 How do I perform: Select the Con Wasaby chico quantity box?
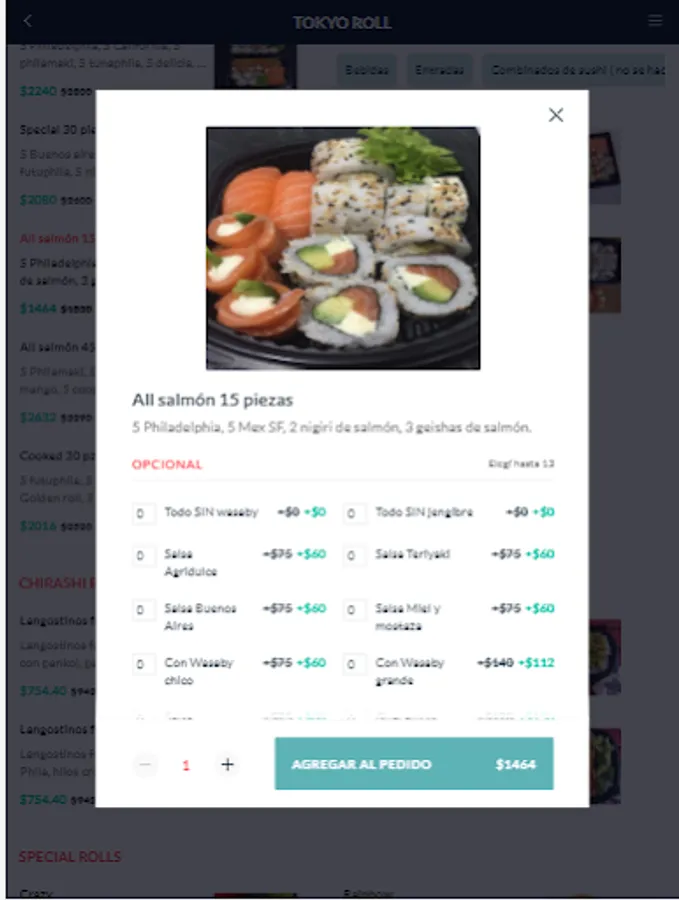tap(141, 664)
